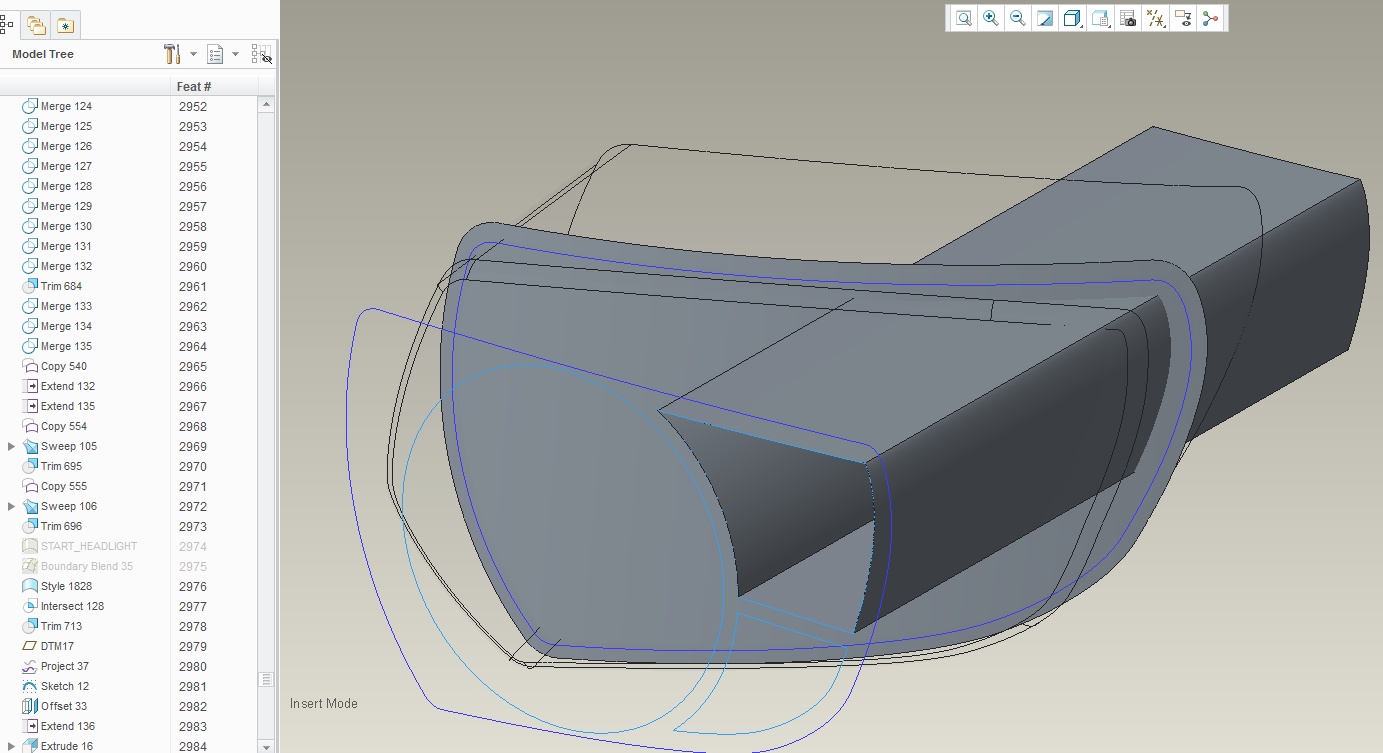This screenshot has height=753, width=1383.
Task: Select Merge 127 in the tree
Action: point(66,166)
